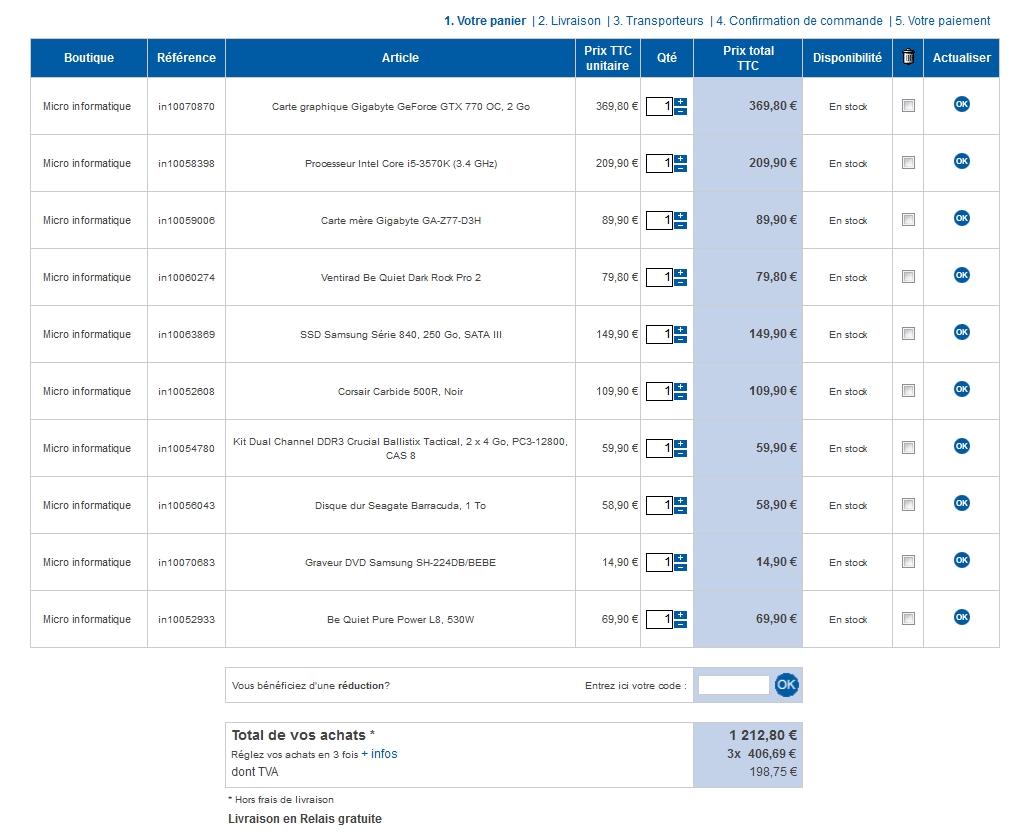Image resolution: width=1029 pixels, height=835 pixels.
Task: Click reference 'in10063869'
Action: click(186, 335)
